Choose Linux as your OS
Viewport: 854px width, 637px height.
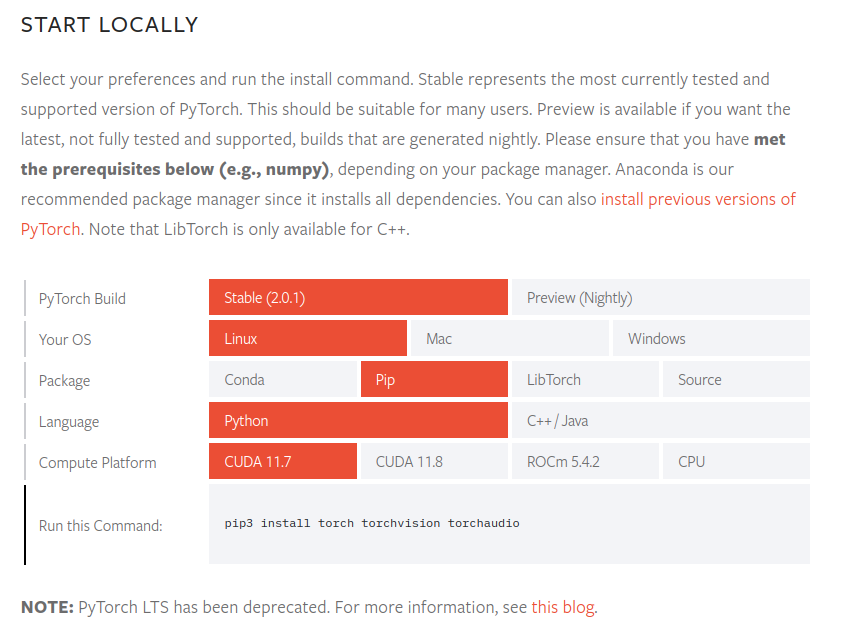click(x=307, y=339)
